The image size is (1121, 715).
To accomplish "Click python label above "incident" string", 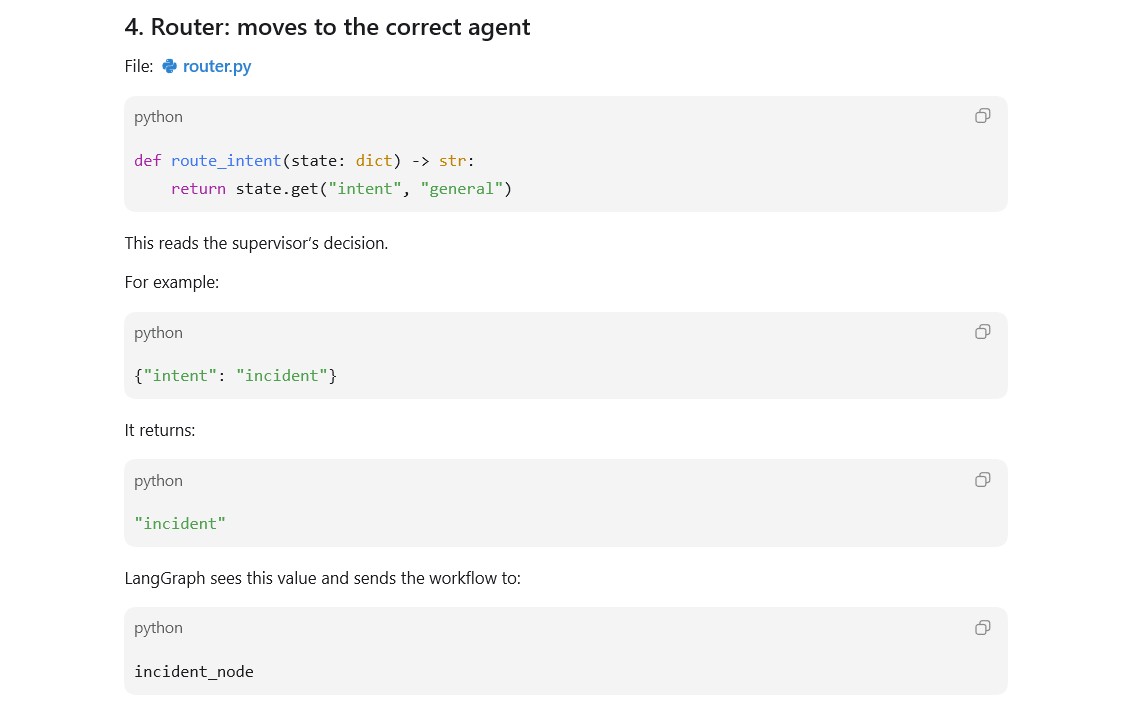I will pos(158,480).
